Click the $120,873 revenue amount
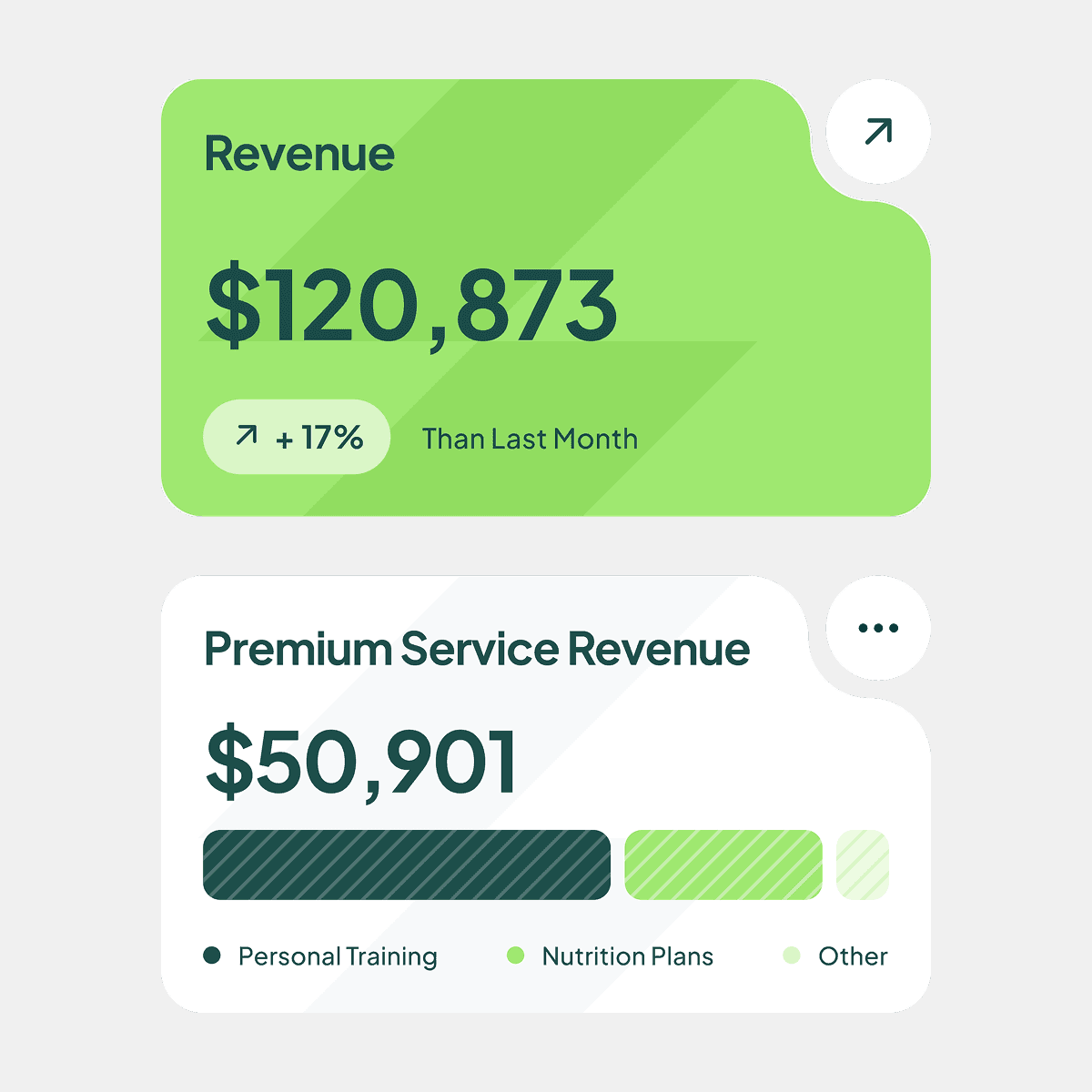Screen dimensions: 1092x1092 tap(412, 307)
